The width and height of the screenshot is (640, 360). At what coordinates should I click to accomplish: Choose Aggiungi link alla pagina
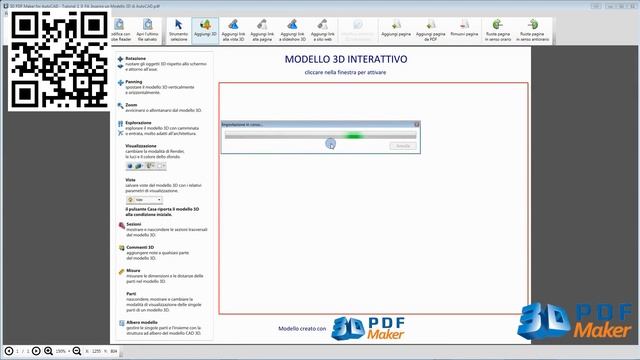tap(262, 30)
